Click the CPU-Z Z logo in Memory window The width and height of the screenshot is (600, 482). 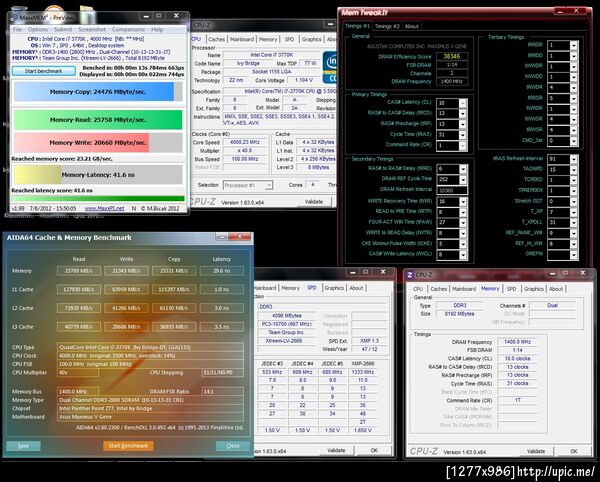[x=410, y=275]
